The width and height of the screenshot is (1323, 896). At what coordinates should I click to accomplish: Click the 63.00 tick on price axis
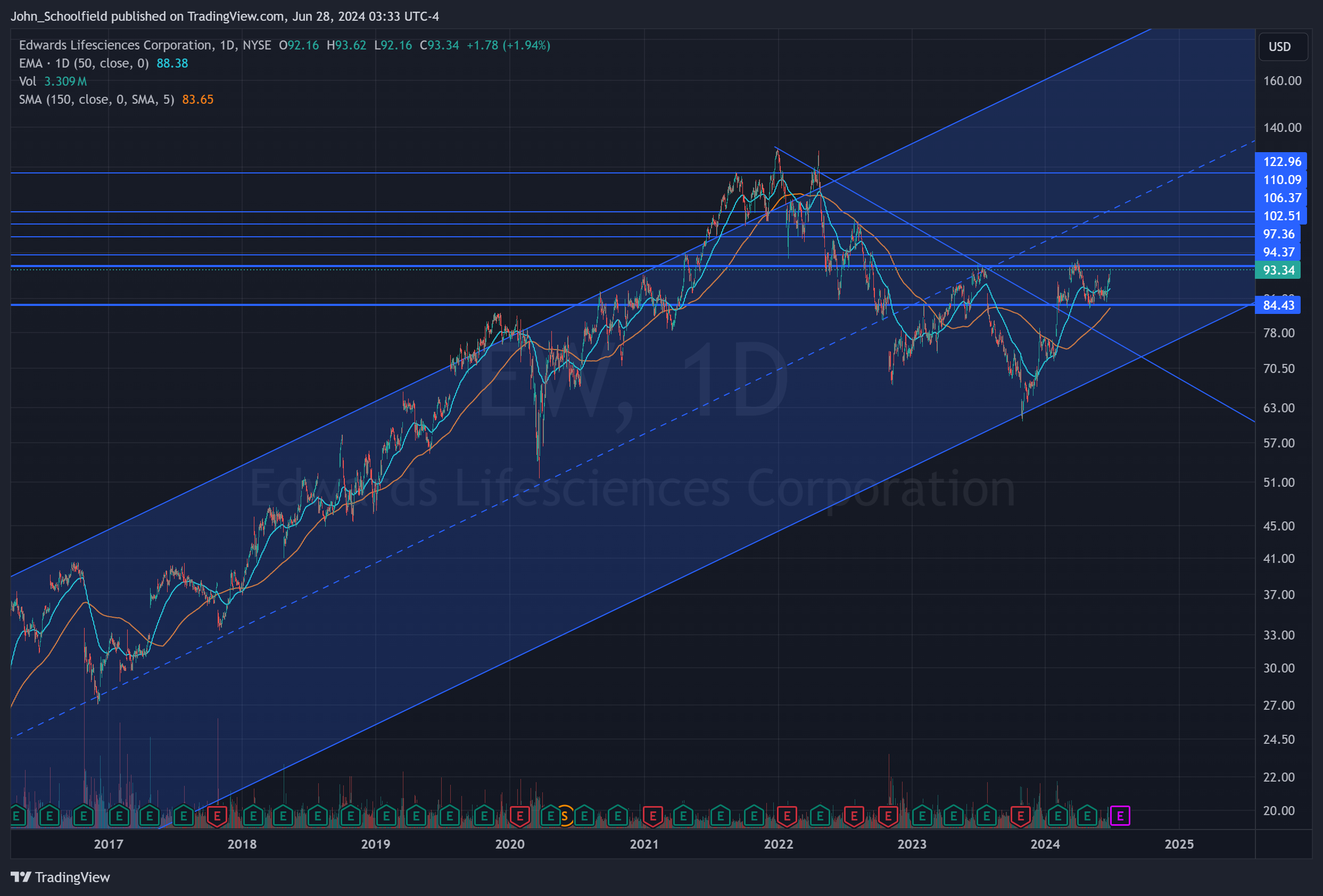(x=1279, y=408)
